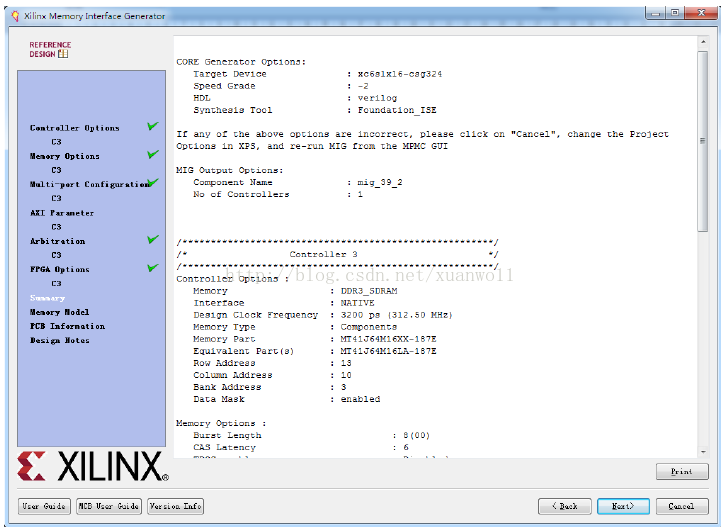Click Next to continue

(x=623, y=506)
